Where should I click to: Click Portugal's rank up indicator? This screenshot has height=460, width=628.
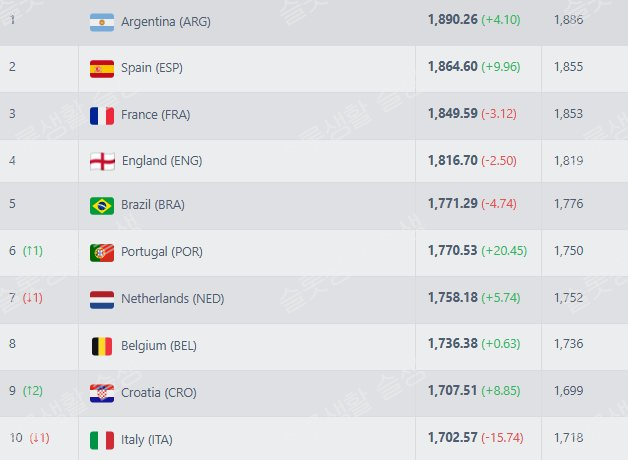click(33, 251)
